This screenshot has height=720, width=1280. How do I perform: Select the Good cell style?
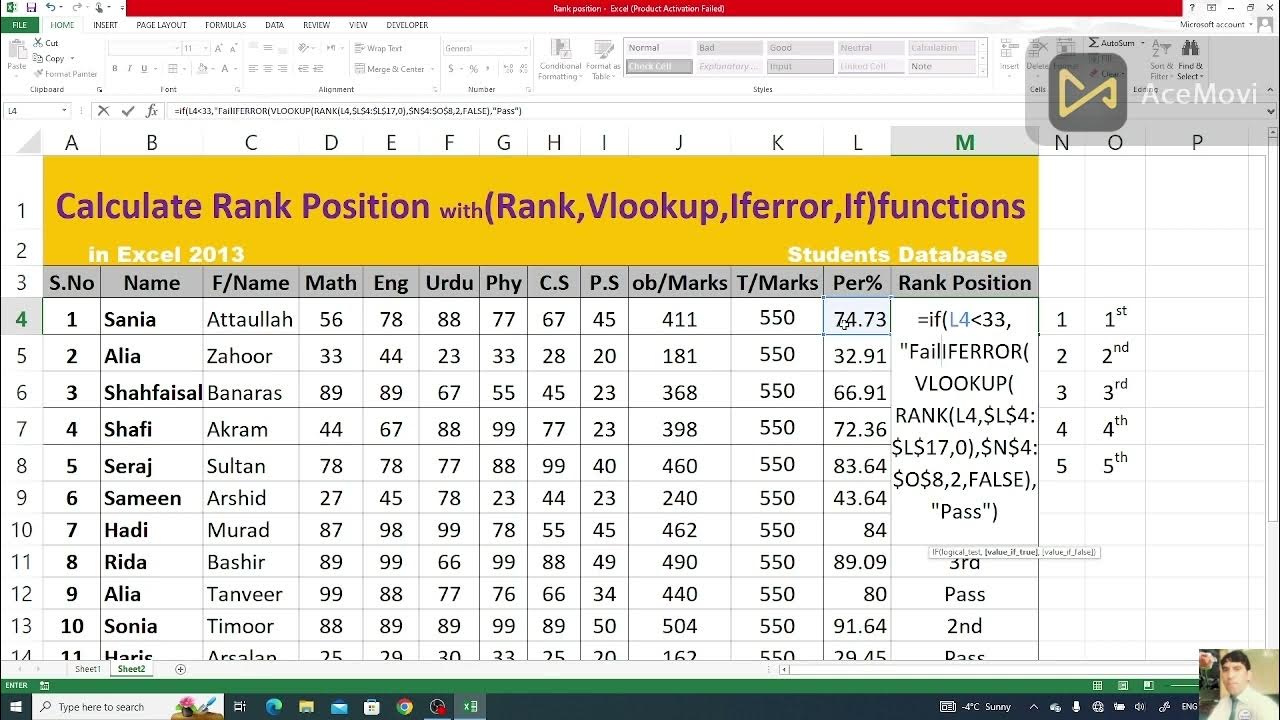[800, 48]
